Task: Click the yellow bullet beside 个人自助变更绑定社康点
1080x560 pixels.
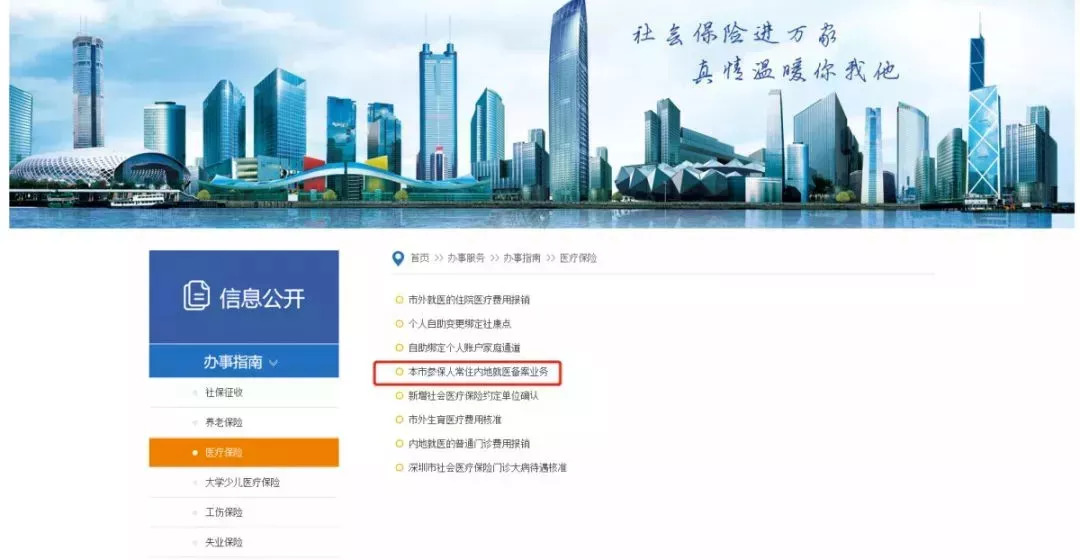Action: pyautogui.click(x=399, y=324)
